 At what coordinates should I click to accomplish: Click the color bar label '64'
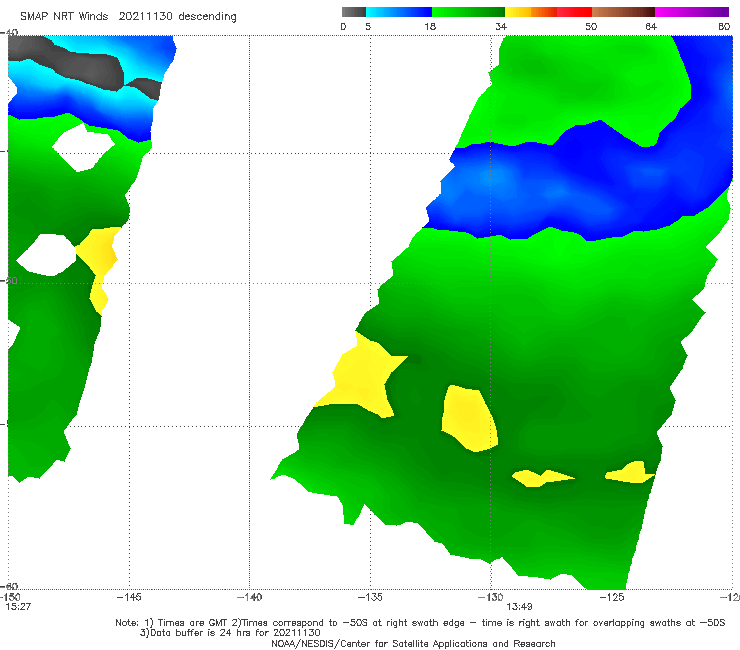pos(651,26)
